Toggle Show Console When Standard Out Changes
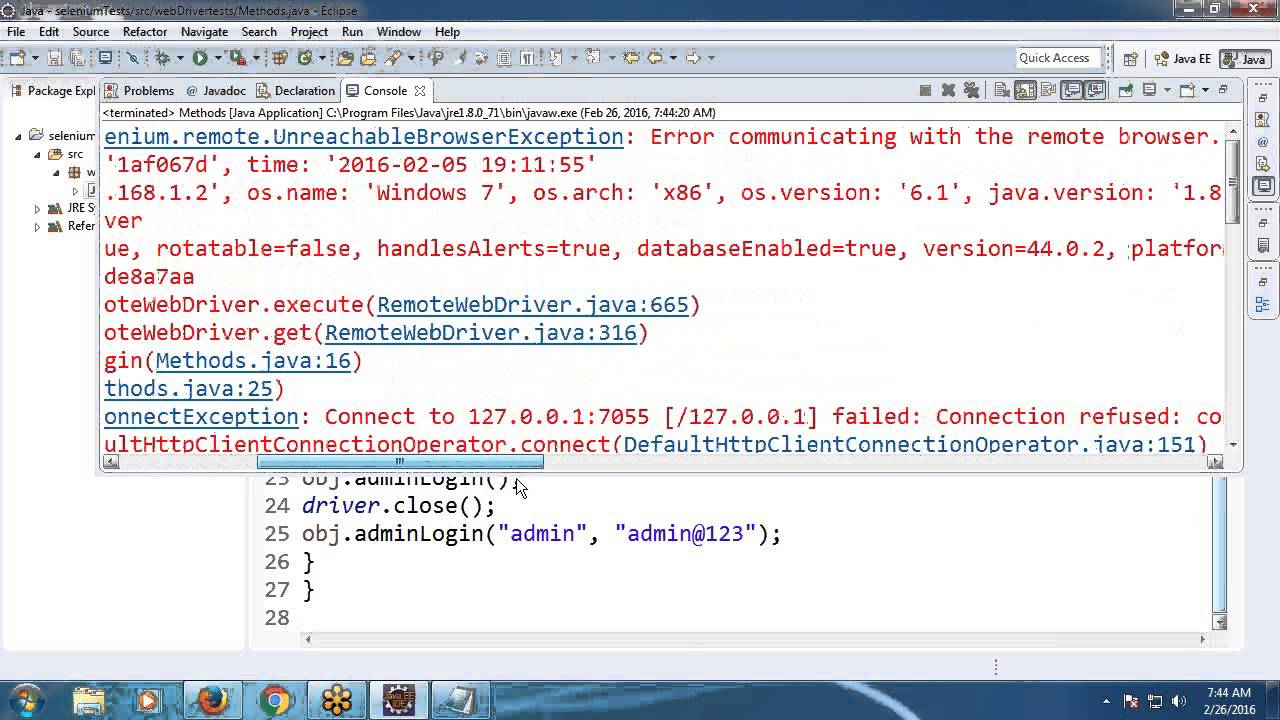This screenshot has width=1280, height=720. [x=1071, y=90]
